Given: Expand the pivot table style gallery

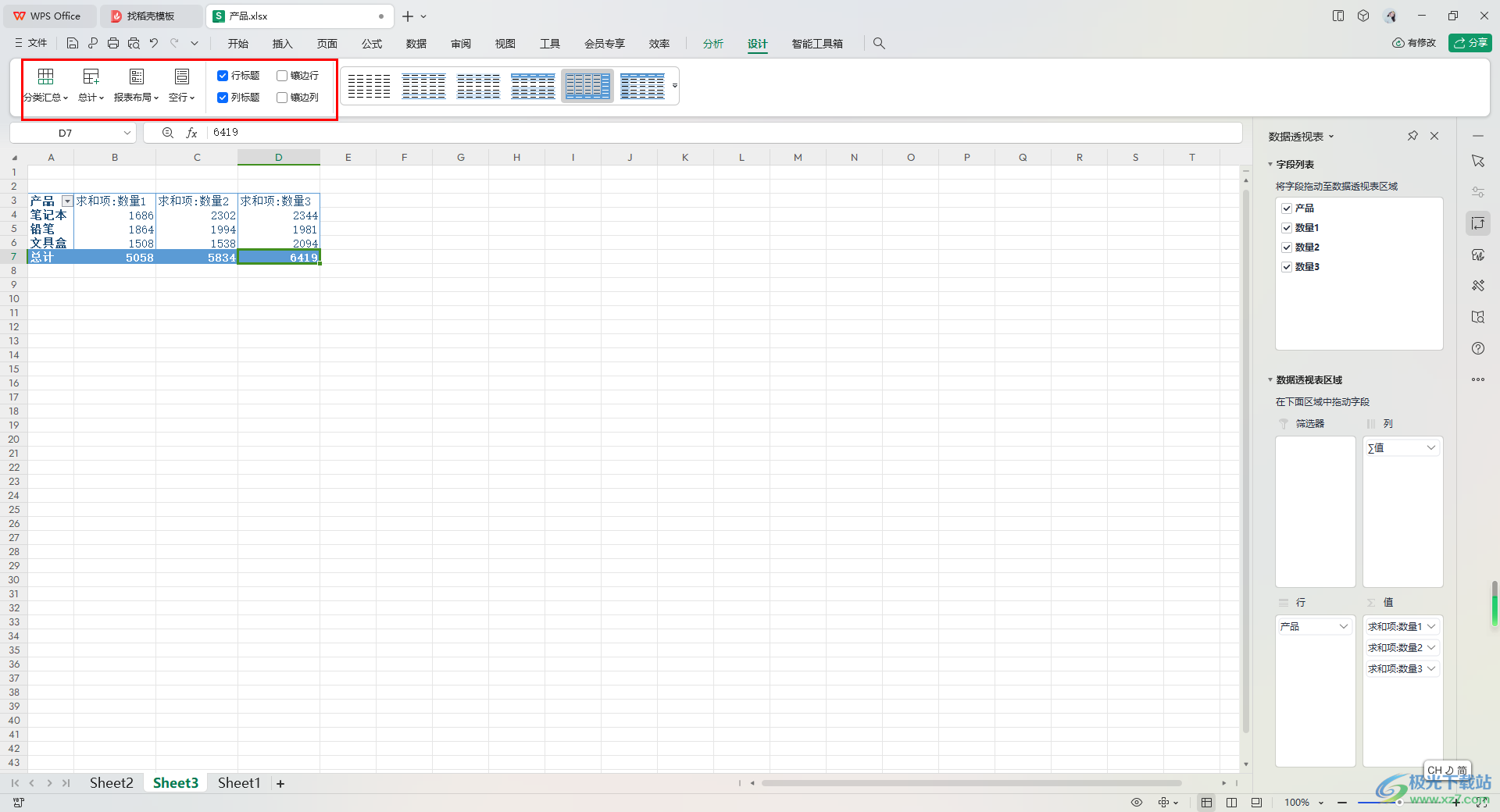Looking at the screenshot, I should pos(675,86).
